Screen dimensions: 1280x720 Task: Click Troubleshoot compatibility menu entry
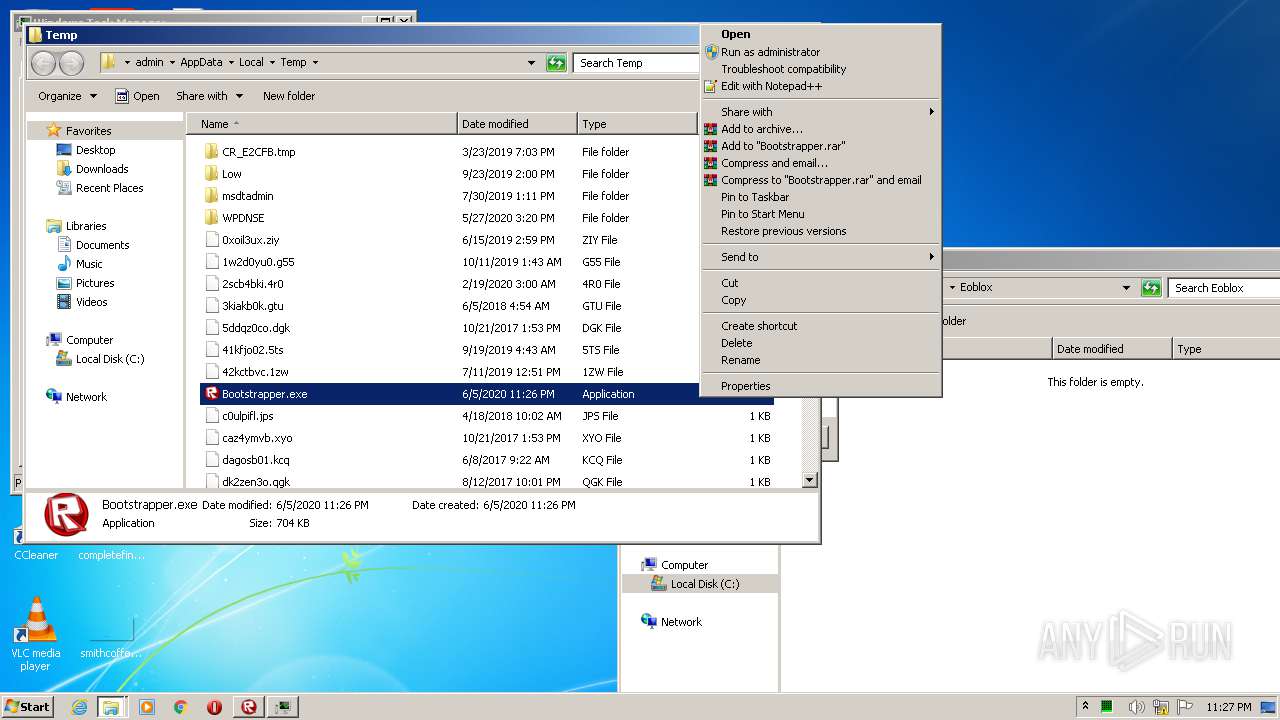coord(783,69)
